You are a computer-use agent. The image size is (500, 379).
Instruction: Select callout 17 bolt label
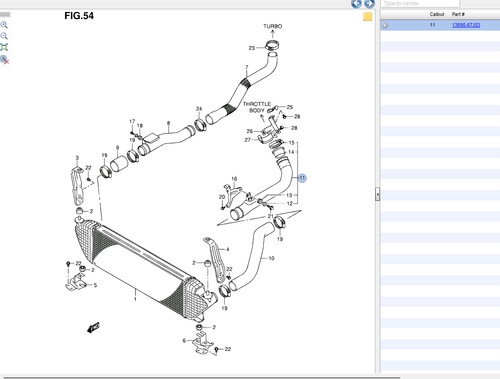tap(132, 121)
